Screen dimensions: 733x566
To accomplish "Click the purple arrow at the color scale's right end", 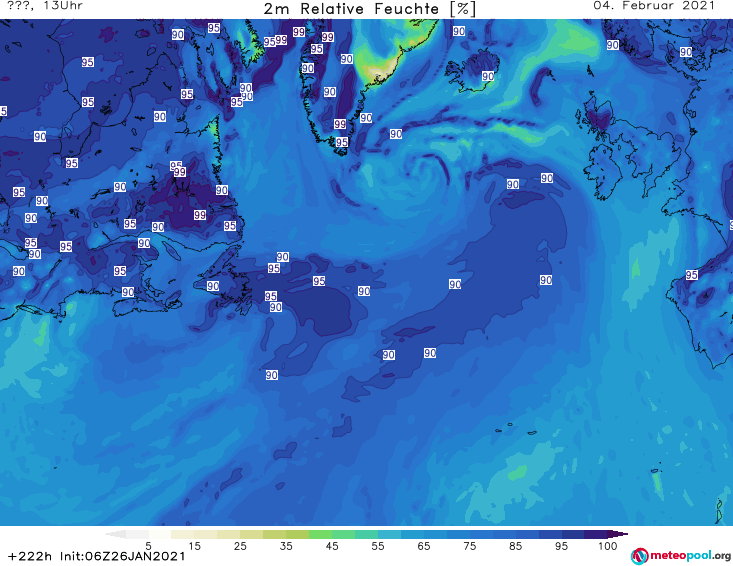I will point(618,534).
